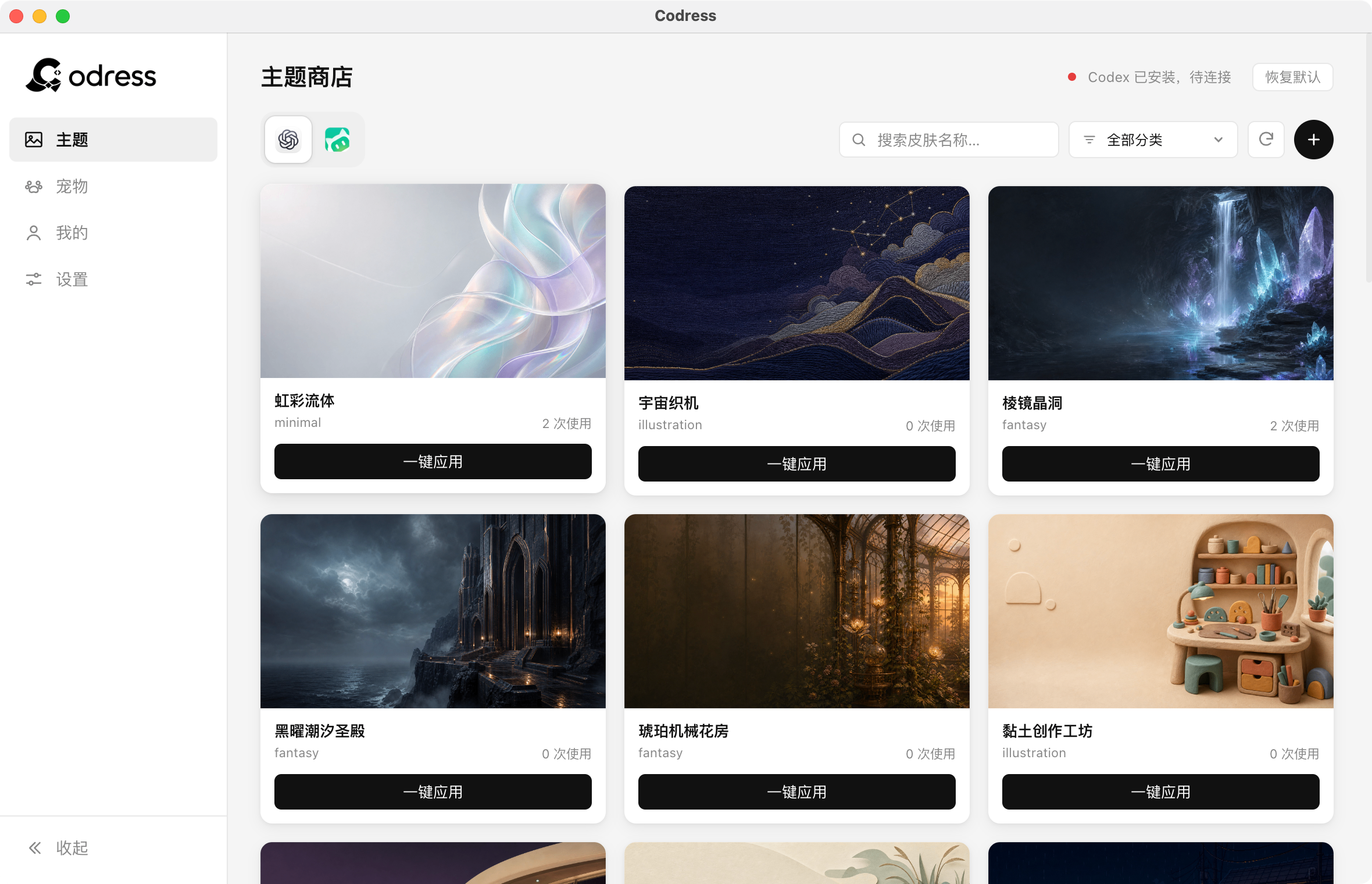Click the double-chevron collapse icon
The image size is (1372, 884).
tap(35, 848)
